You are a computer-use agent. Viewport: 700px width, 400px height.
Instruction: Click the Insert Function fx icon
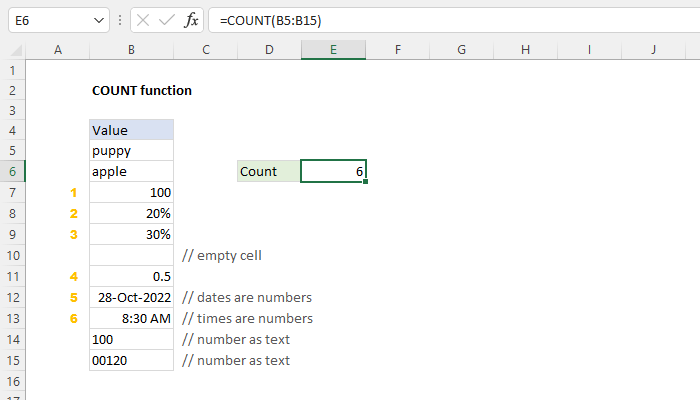191,21
